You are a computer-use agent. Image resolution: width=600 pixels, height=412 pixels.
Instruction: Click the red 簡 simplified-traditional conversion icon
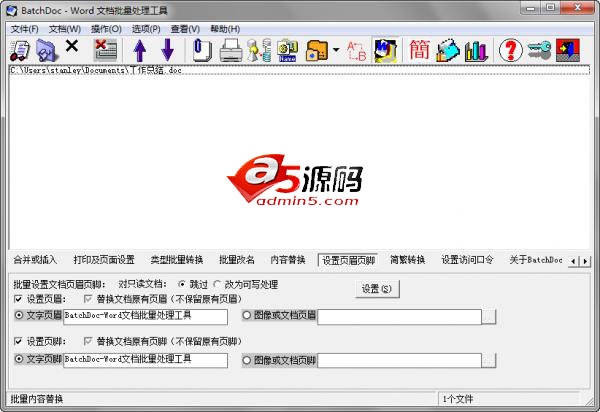419,50
